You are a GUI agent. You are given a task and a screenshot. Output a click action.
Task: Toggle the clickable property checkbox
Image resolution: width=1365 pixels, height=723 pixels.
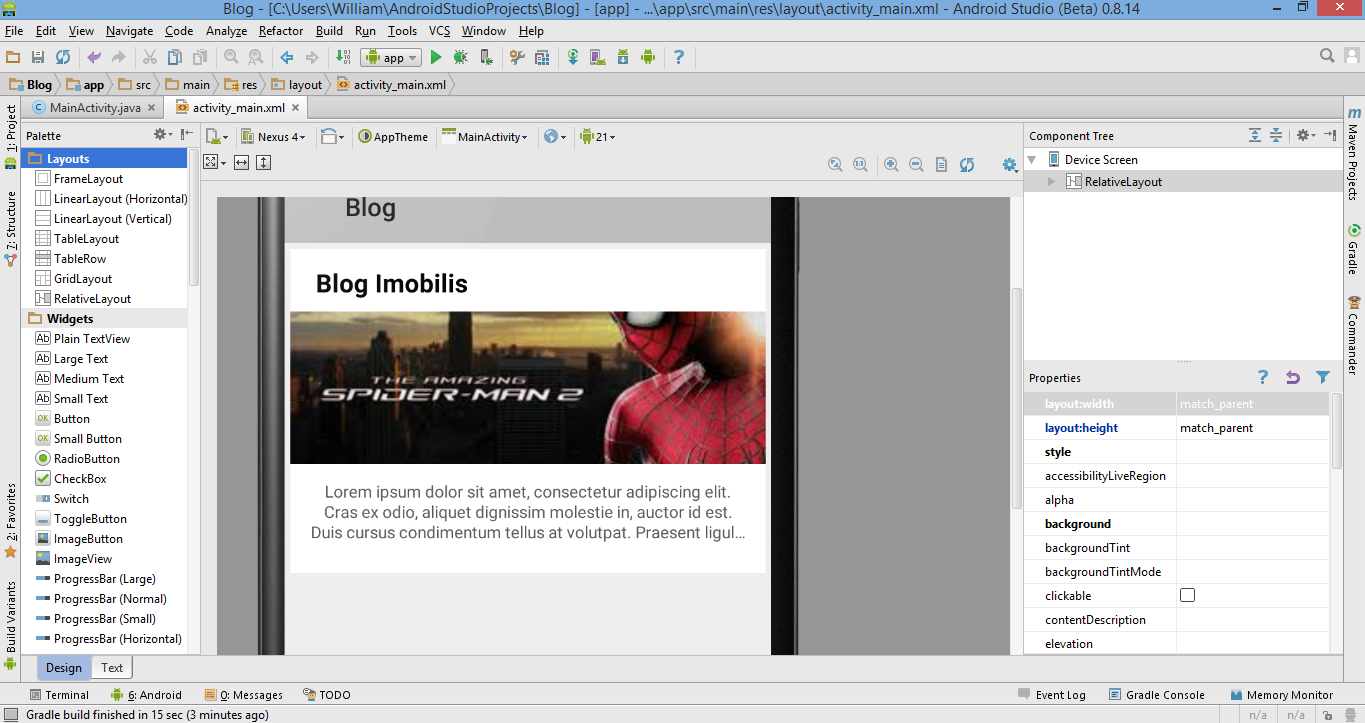tap(1187, 596)
